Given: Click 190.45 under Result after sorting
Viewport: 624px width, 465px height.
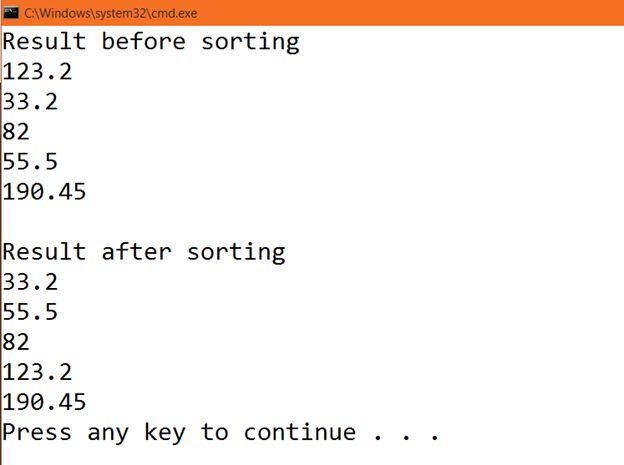Looking at the screenshot, I should coord(45,402).
